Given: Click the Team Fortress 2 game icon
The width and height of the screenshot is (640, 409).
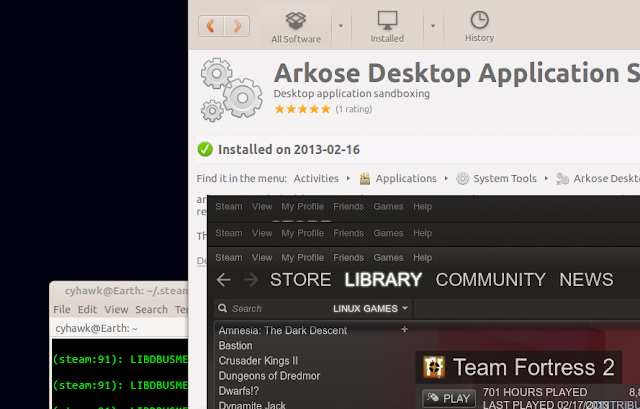Looking at the screenshot, I should point(434,367).
